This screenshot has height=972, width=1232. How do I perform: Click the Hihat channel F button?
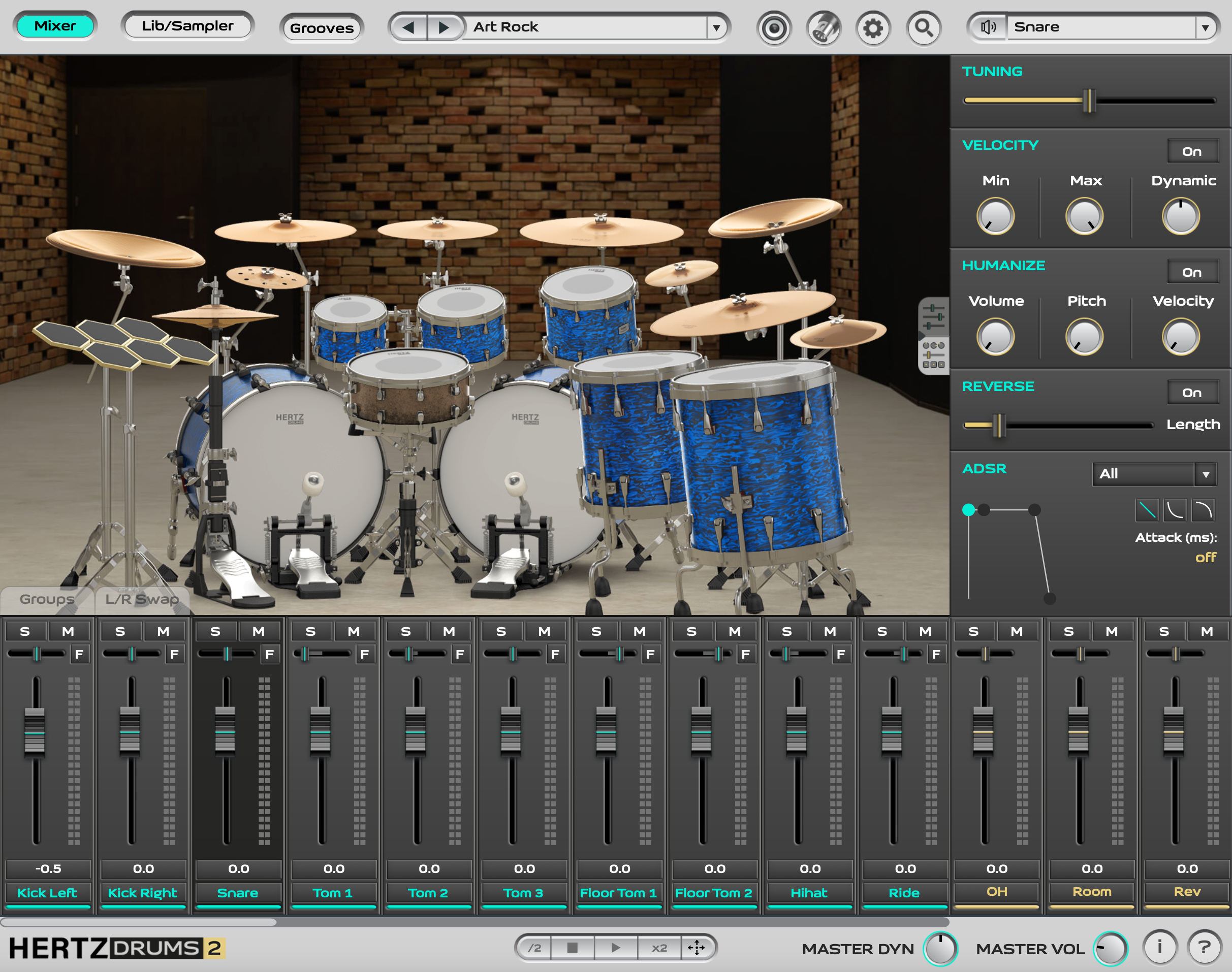tap(841, 655)
